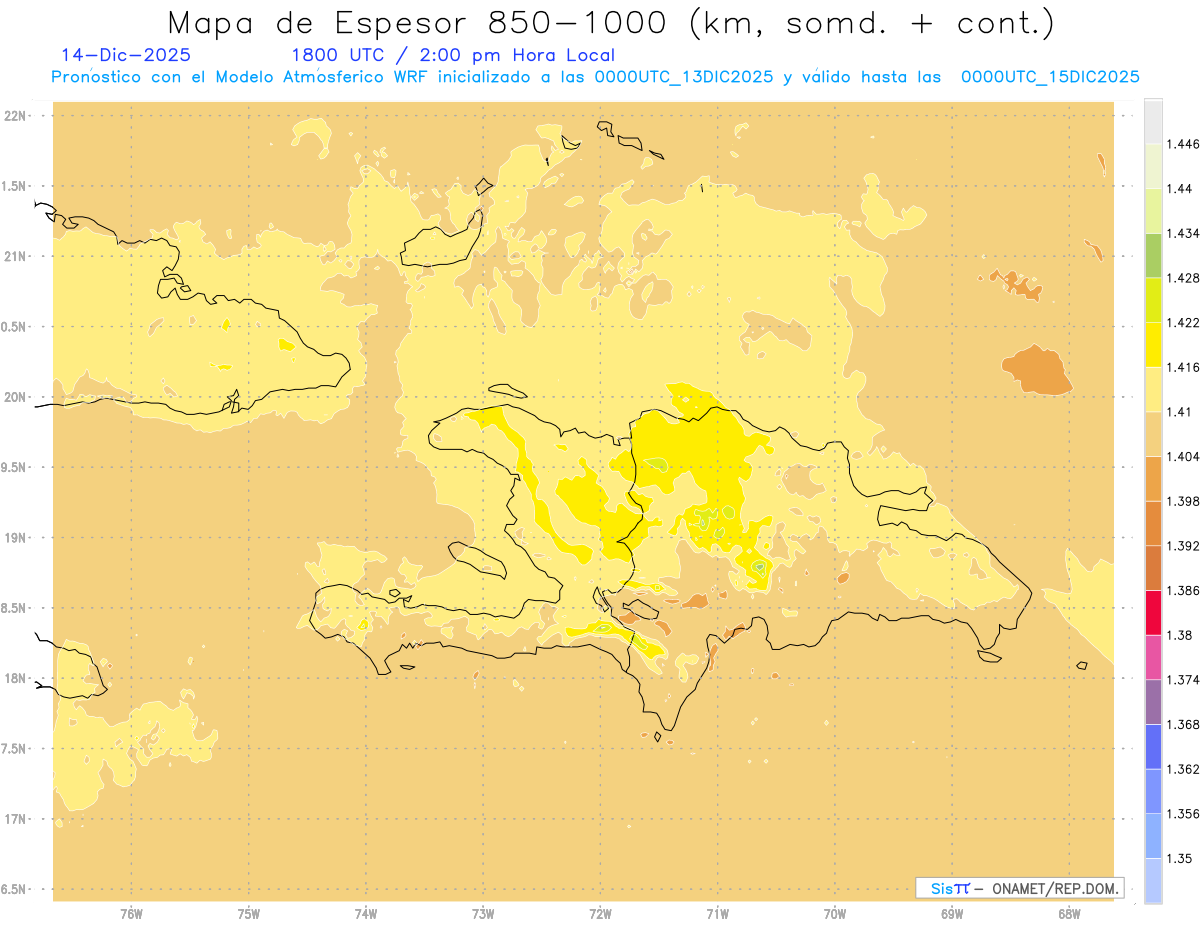Click the latitude label 19N

click(x=16, y=537)
